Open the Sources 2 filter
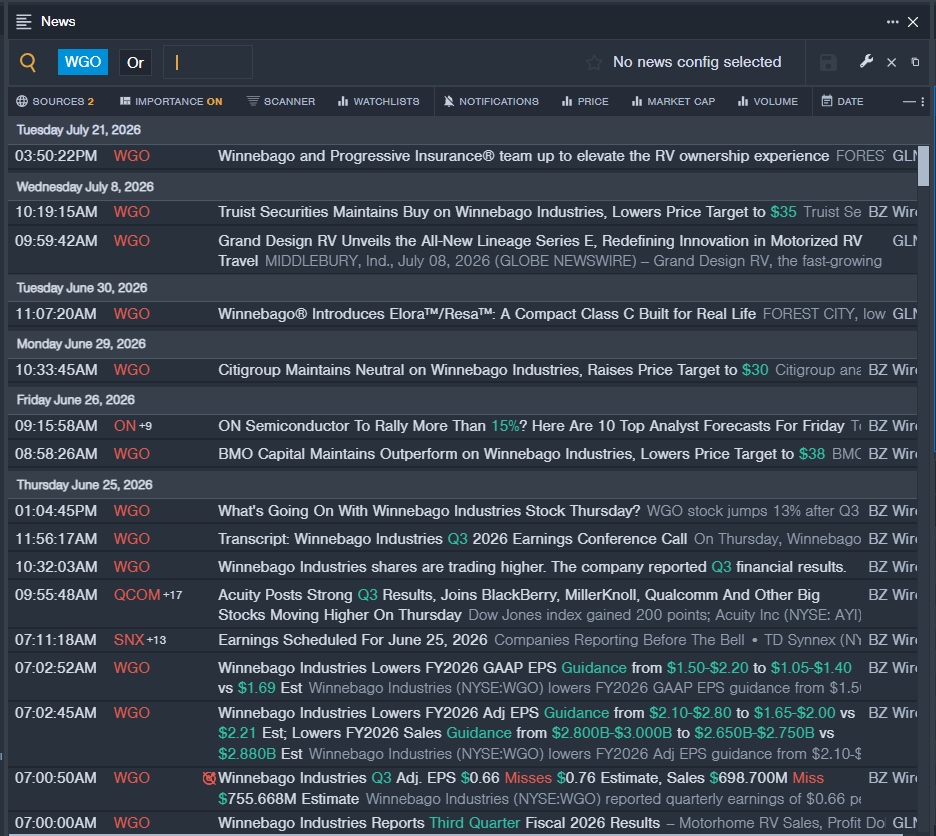The height and width of the screenshot is (836, 936). pos(55,102)
